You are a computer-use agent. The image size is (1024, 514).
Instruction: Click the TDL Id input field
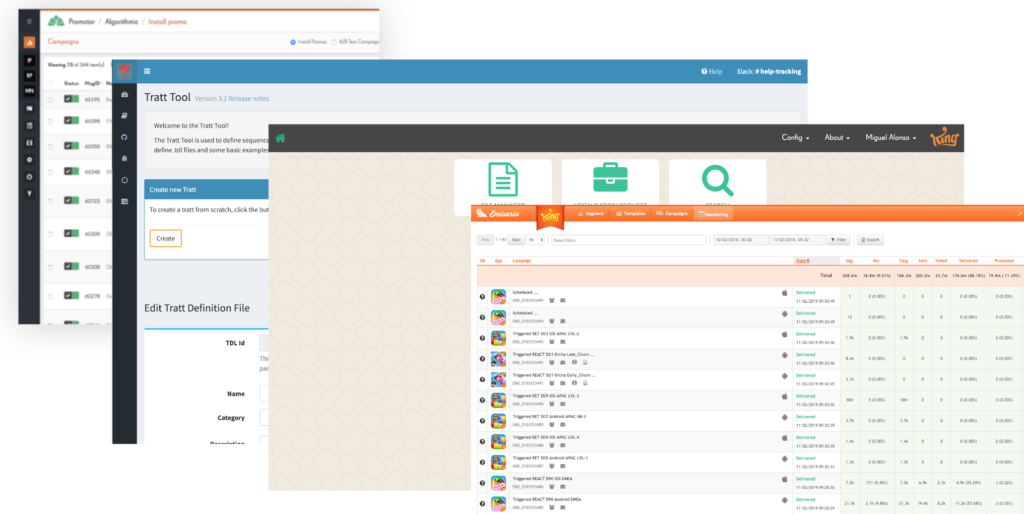(x=263, y=343)
